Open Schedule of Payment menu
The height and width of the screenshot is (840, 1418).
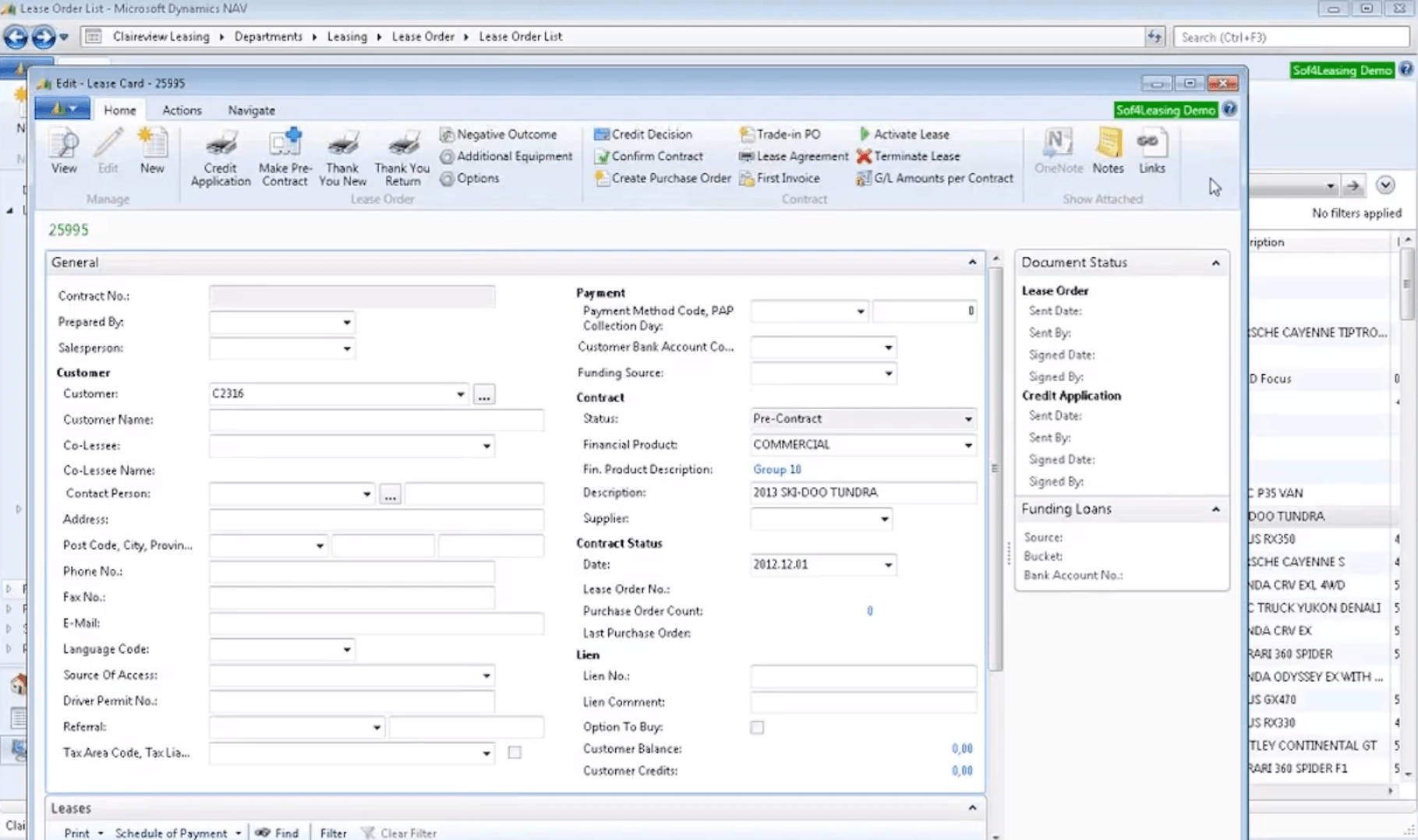pyautogui.click(x=178, y=833)
